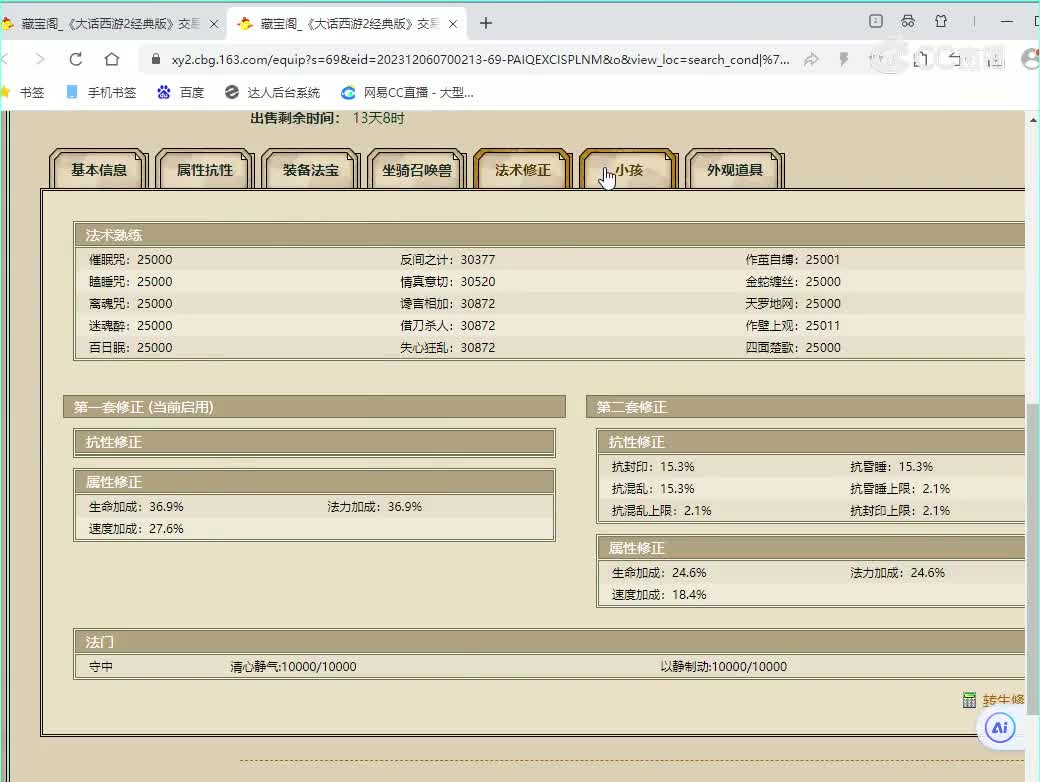The height and width of the screenshot is (782, 1040).
Task: Click the 第一套修正 (当前启用) header
Action: 314,407
